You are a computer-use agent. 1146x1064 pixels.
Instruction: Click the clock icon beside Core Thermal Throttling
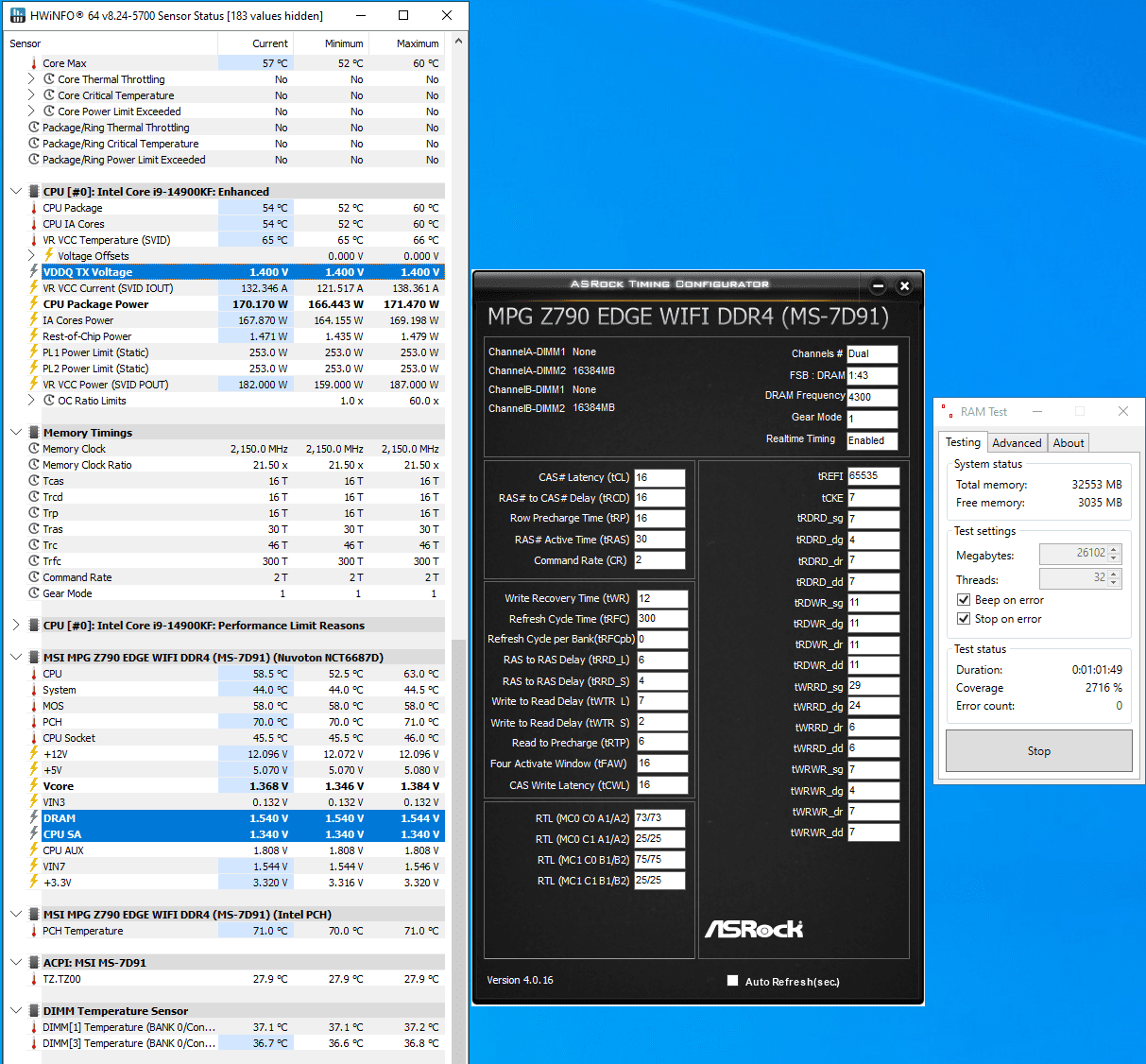[x=49, y=79]
